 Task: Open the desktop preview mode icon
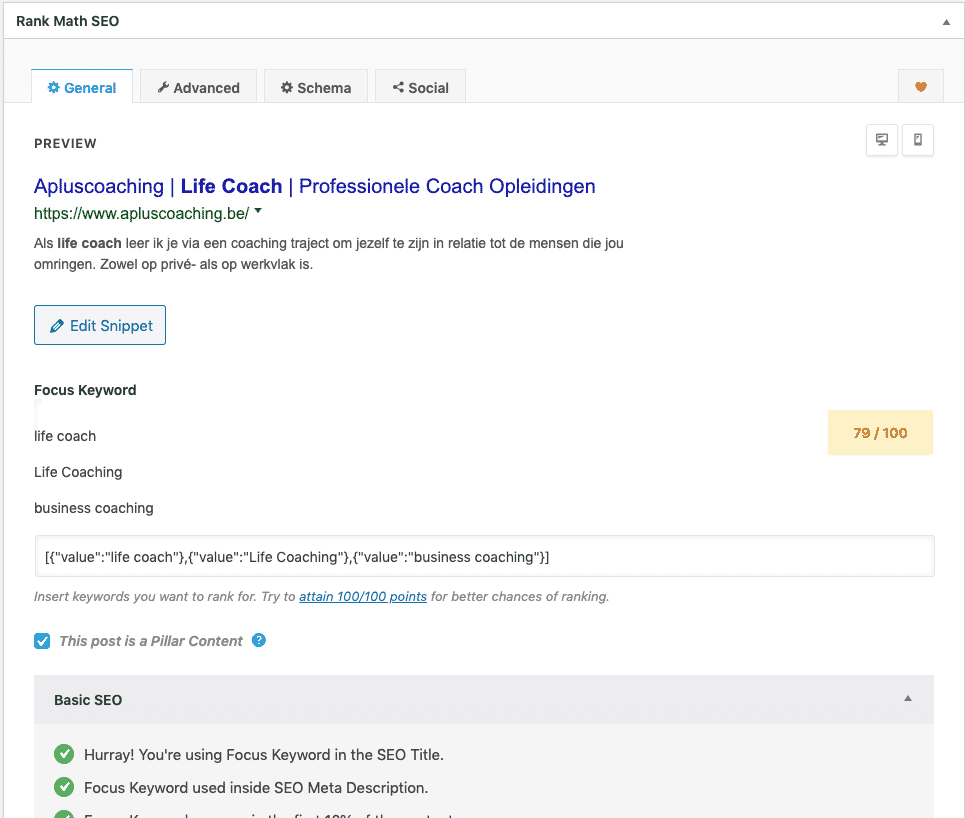click(x=881, y=140)
